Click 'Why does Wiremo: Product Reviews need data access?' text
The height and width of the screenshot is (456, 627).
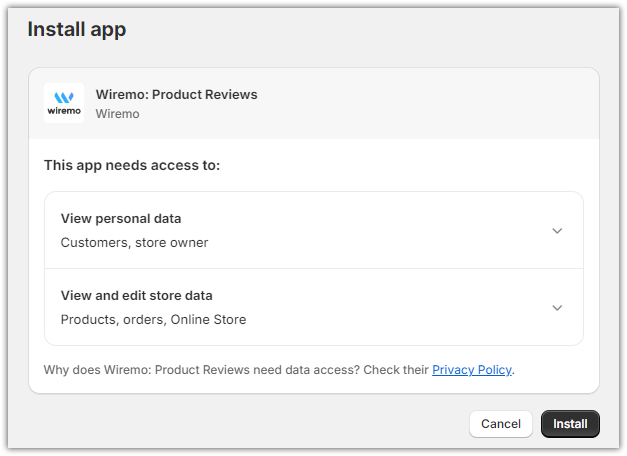tap(202, 370)
